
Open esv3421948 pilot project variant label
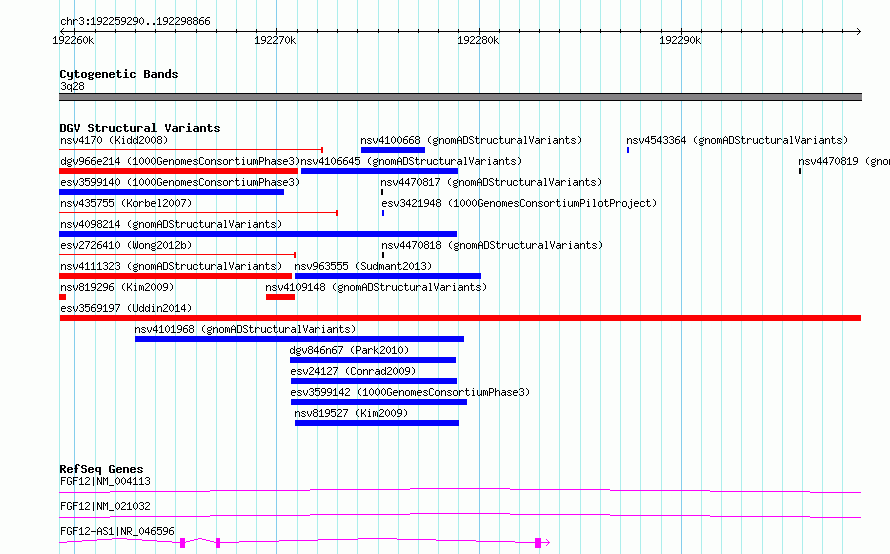(x=519, y=203)
